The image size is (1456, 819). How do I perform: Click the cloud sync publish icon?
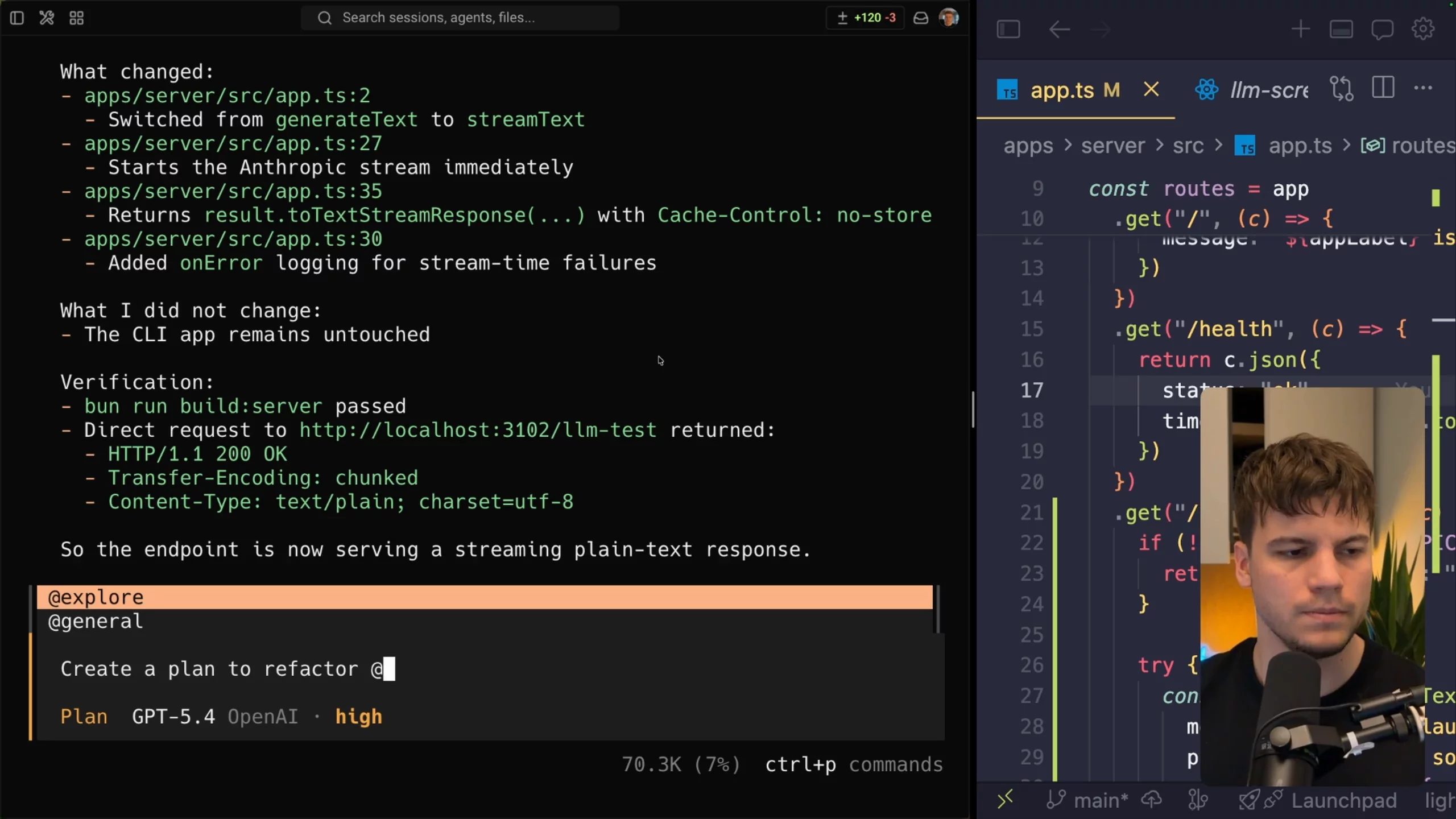1152,800
